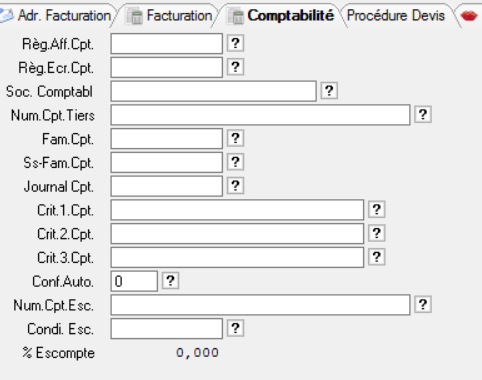Click the Num.Cpt.Tiers lookup question mark
Image resolution: width=482 pixels, height=380 pixels.
[423, 115]
